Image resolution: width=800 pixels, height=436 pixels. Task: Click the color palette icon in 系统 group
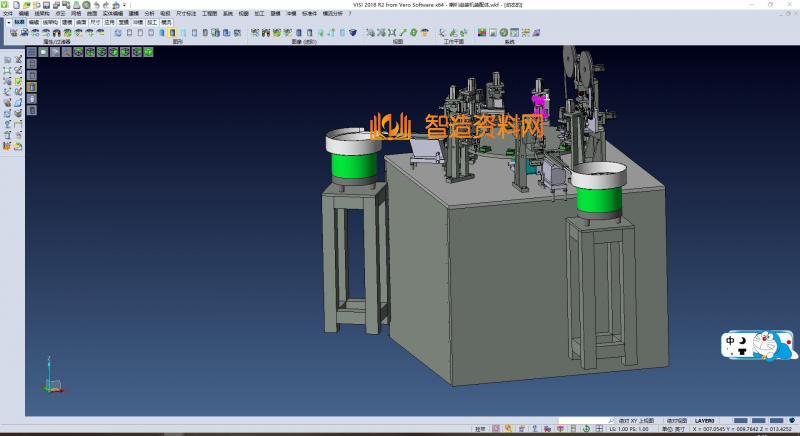pos(483,33)
